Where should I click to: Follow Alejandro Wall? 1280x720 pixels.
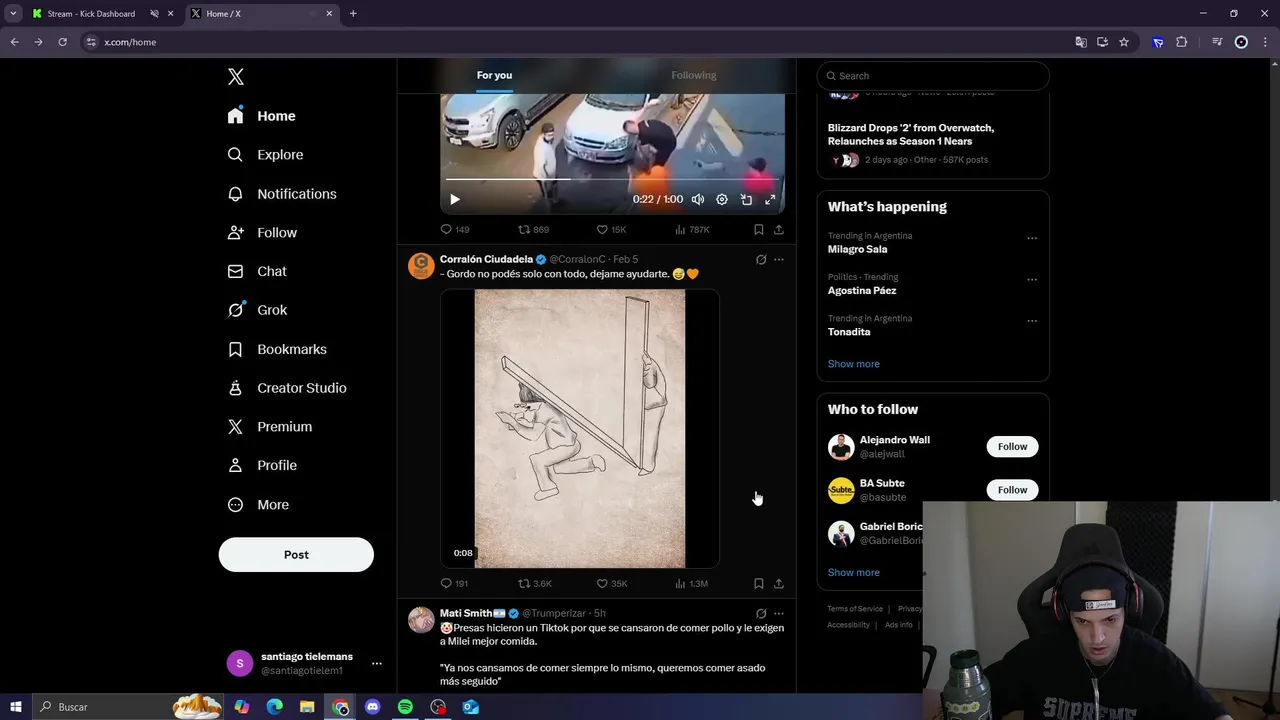[1012, 447]
